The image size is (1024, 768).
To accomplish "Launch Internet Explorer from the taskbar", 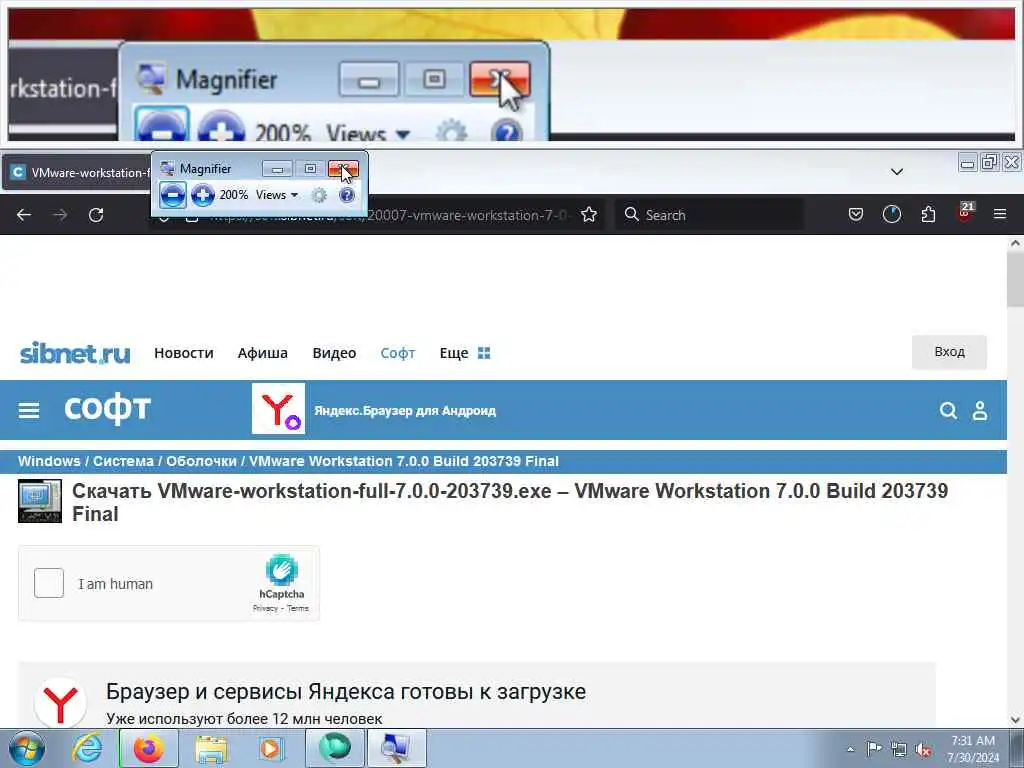I will [87, 748].
